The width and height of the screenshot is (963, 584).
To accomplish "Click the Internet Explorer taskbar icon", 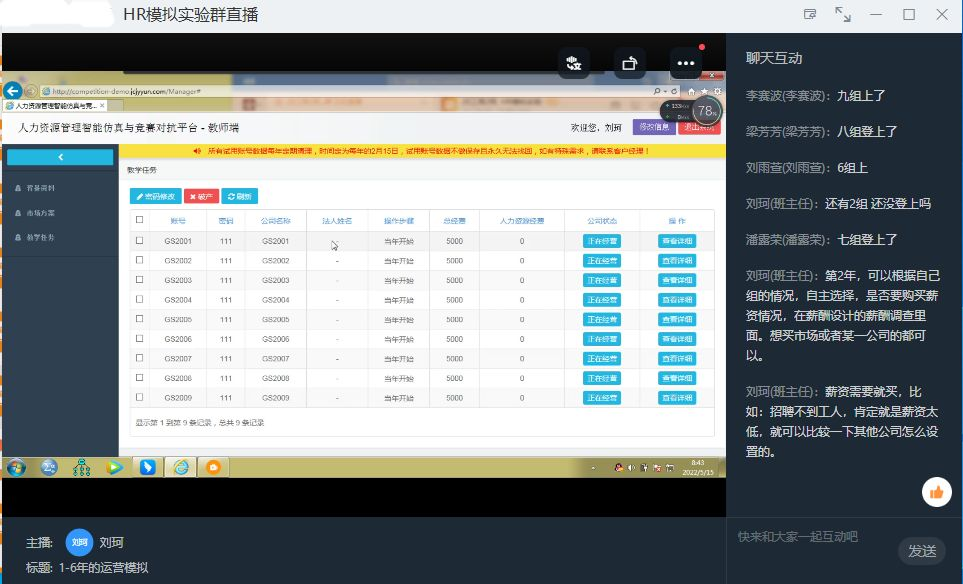I will [180, 467].
